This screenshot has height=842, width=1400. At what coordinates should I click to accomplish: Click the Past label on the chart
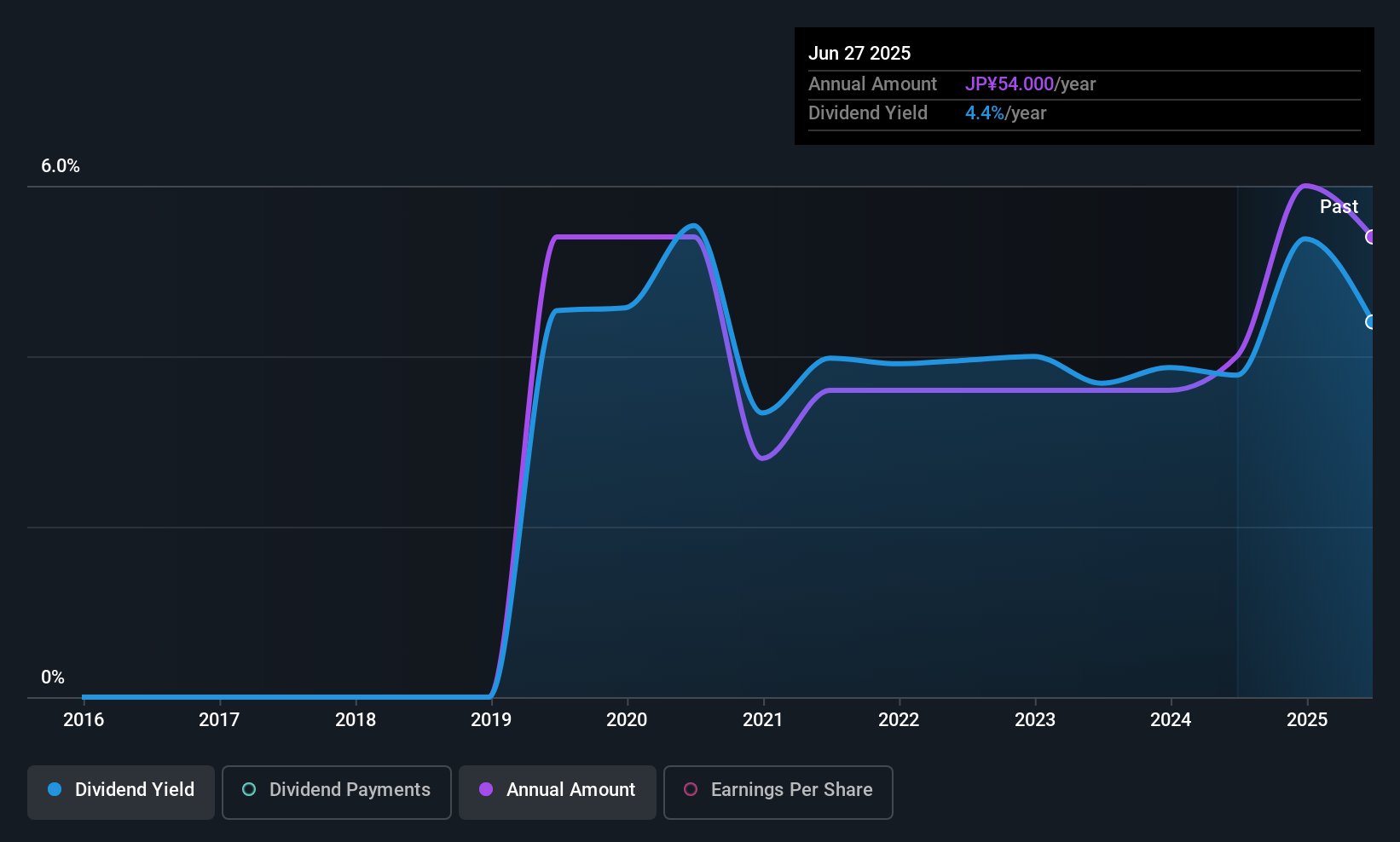[1339, 206]
